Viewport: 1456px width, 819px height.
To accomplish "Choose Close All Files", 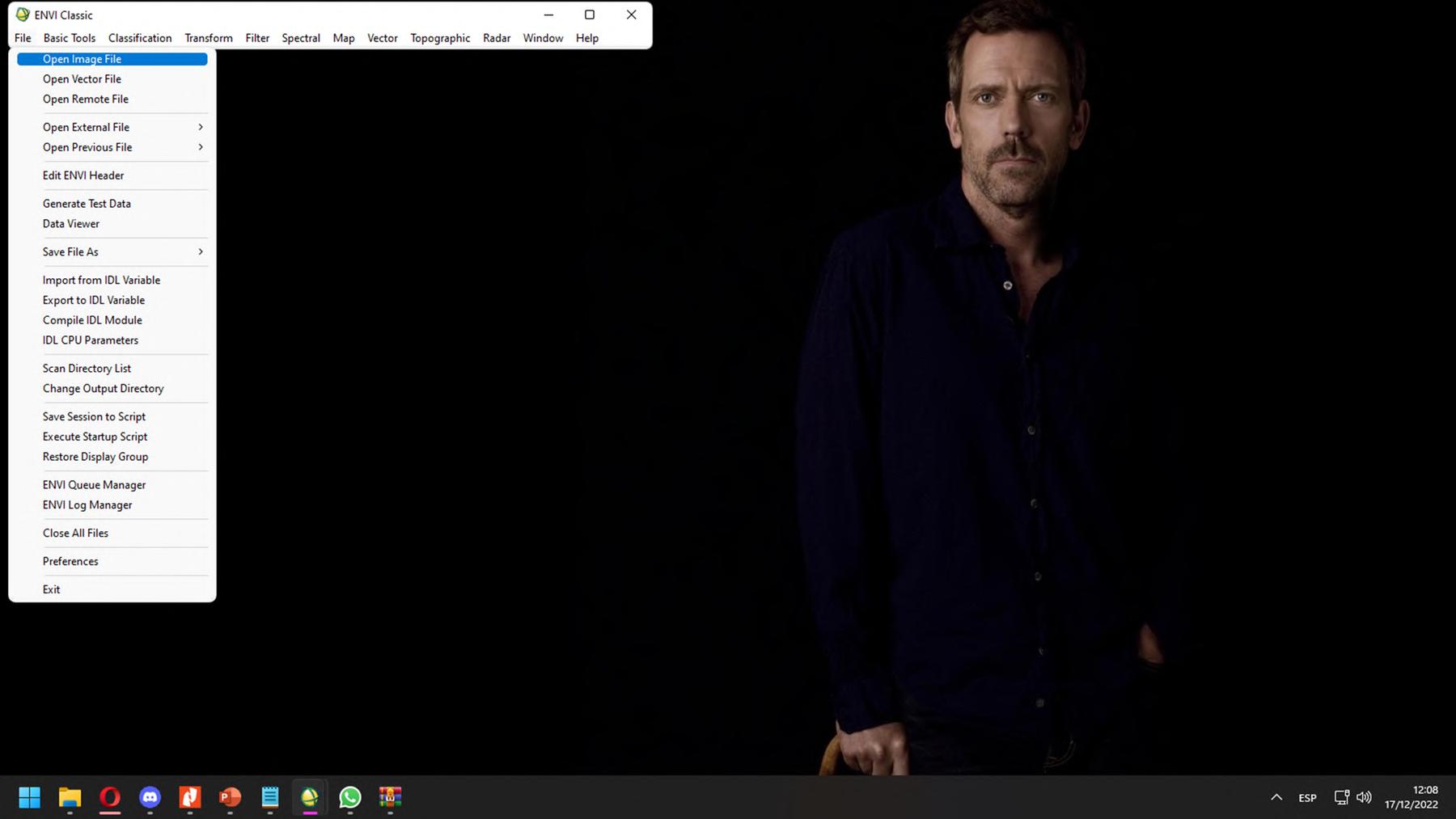I will (112, 534).
